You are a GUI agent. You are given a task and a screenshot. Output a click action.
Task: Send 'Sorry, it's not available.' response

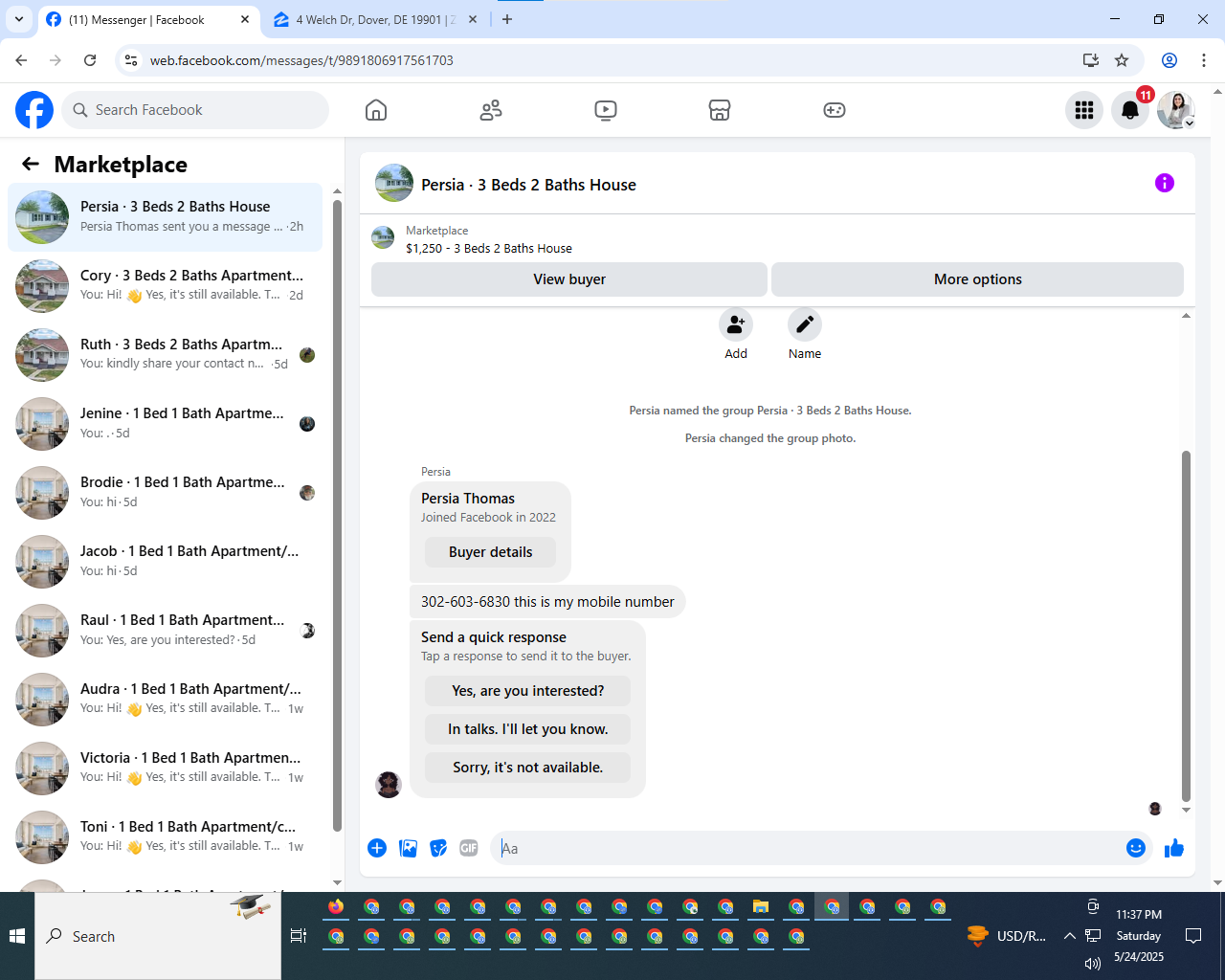click(x=528, y=768)
